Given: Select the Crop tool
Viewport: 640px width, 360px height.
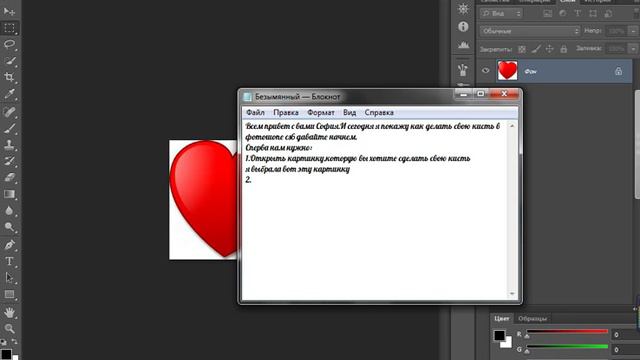Looking at the screenshot, I should click(x=9, y=77).
